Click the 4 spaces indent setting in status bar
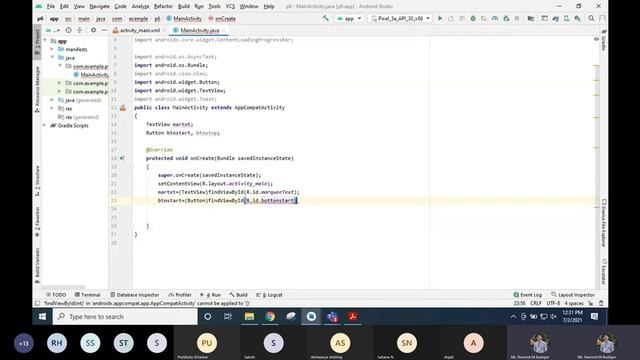This screenshot has height=360, width=640. (x=574, y=303)
